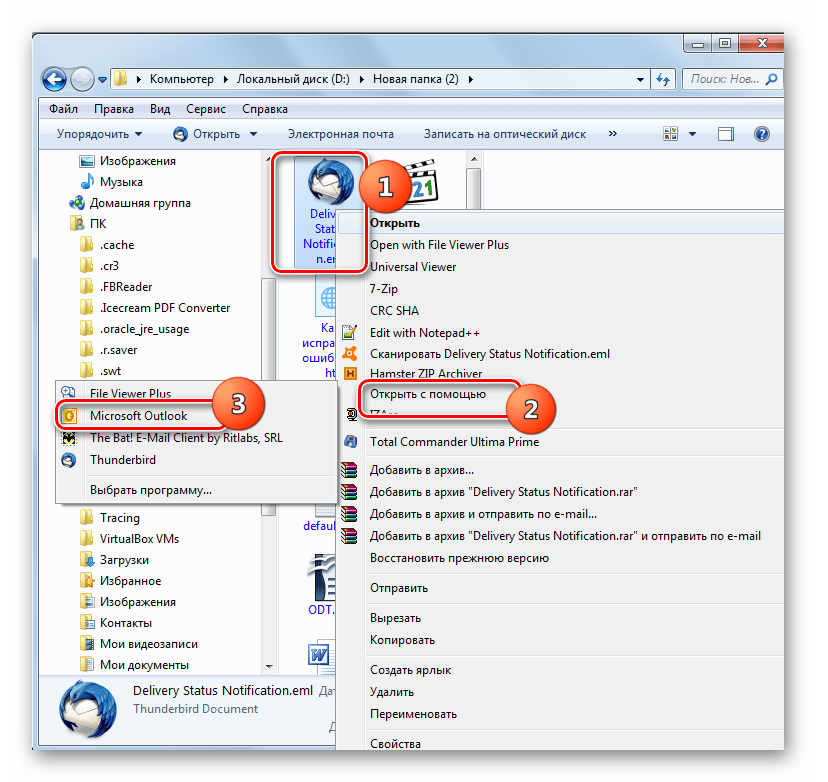Open the view options dropdown arrow
828x782 pixels.
692,134
